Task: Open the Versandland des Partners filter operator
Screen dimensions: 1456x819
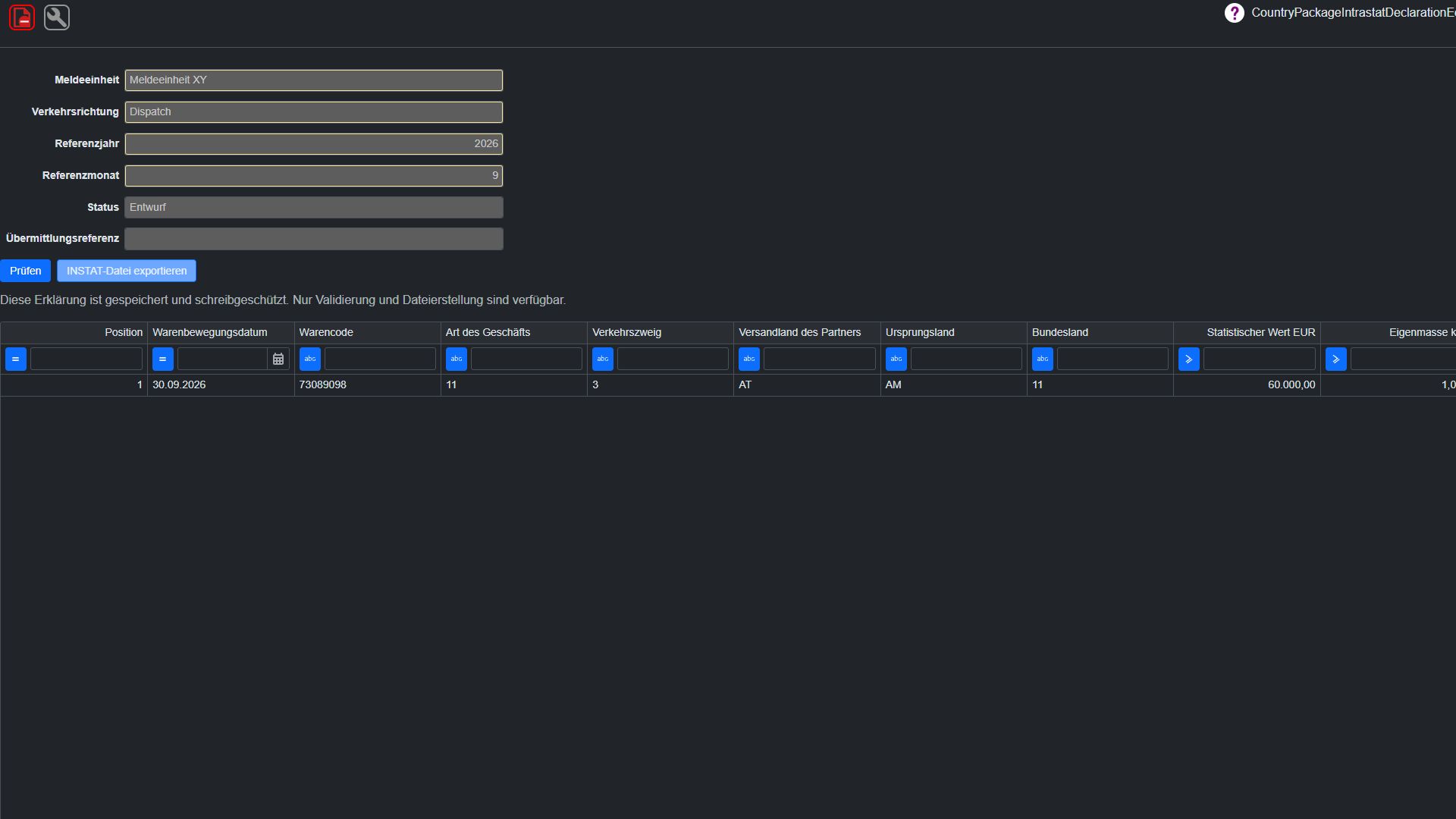Action: 749,359
